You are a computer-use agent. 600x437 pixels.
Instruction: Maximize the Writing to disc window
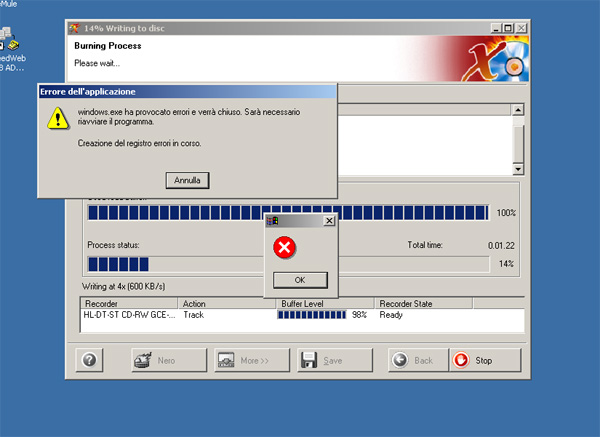coord(508,28)
